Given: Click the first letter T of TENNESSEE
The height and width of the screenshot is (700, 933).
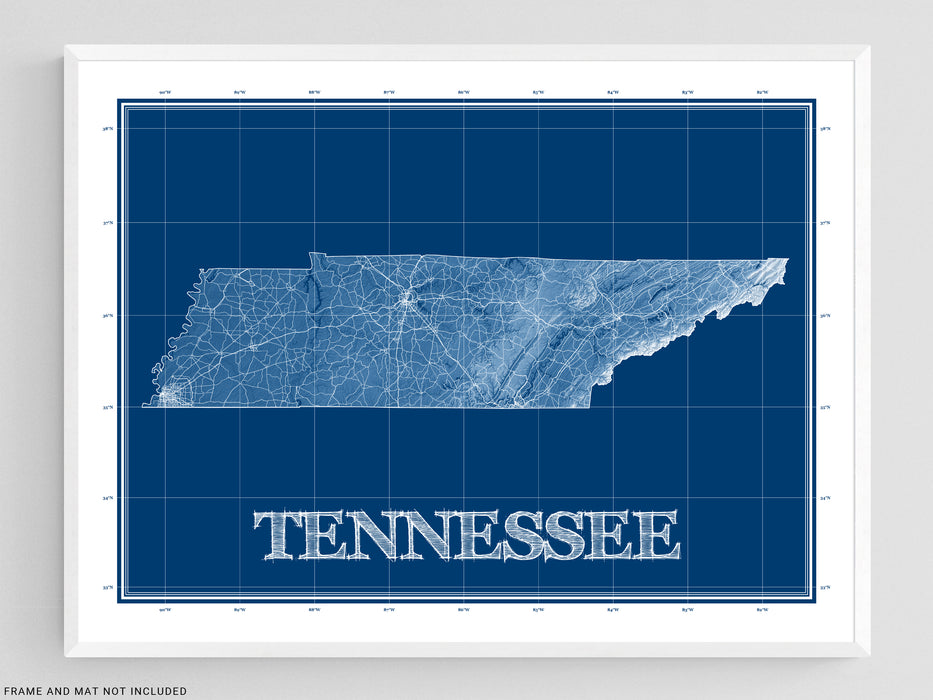Looking at the screenshot, I should (x=277, y=536).
